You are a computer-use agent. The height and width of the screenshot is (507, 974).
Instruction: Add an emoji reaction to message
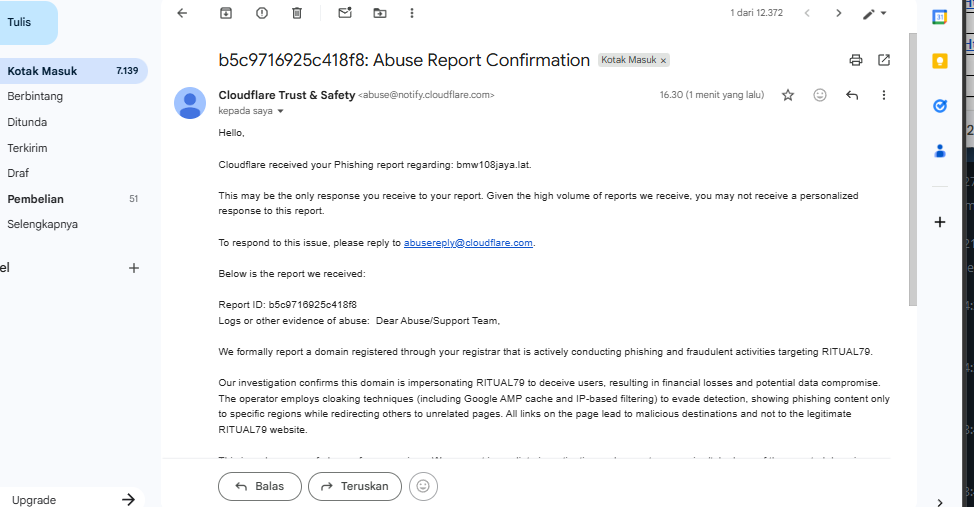[820, 95]
